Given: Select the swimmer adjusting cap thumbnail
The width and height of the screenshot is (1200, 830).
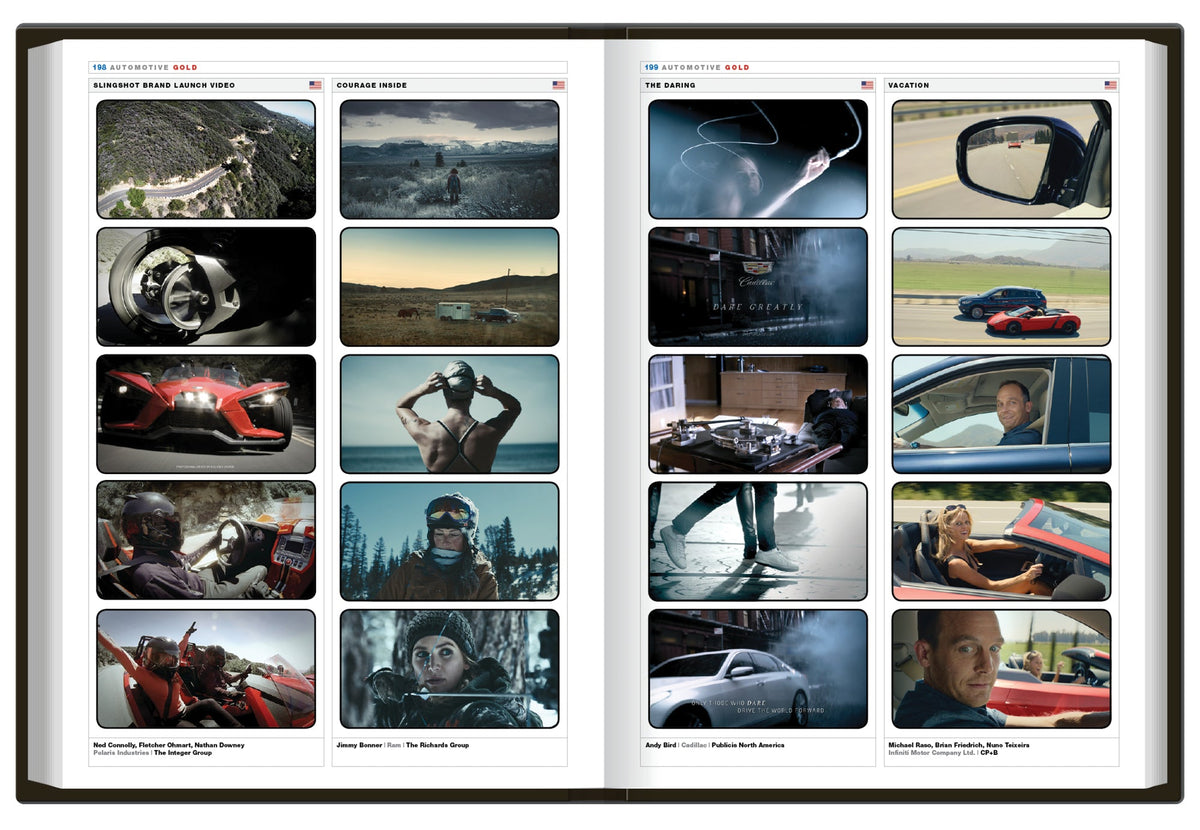Looking at the screenshot, I should pos(449,413).
